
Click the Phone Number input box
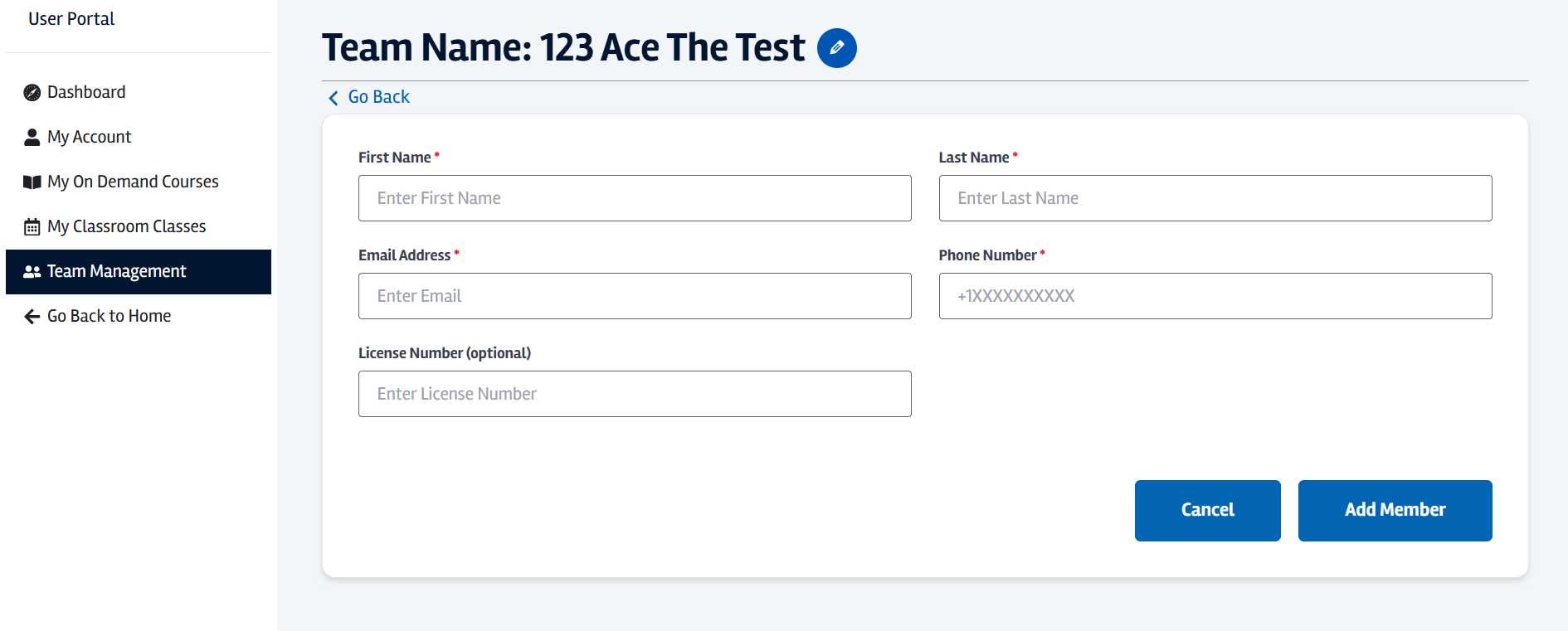[1215, 296]
